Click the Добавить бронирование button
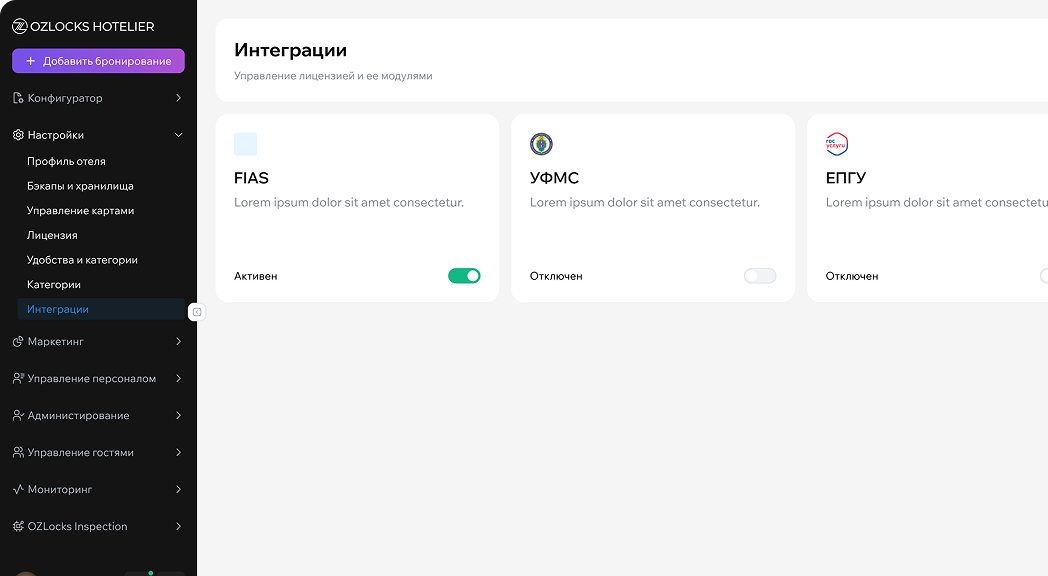The width and height of the screenshot is (1048, 576). point(98,61)
